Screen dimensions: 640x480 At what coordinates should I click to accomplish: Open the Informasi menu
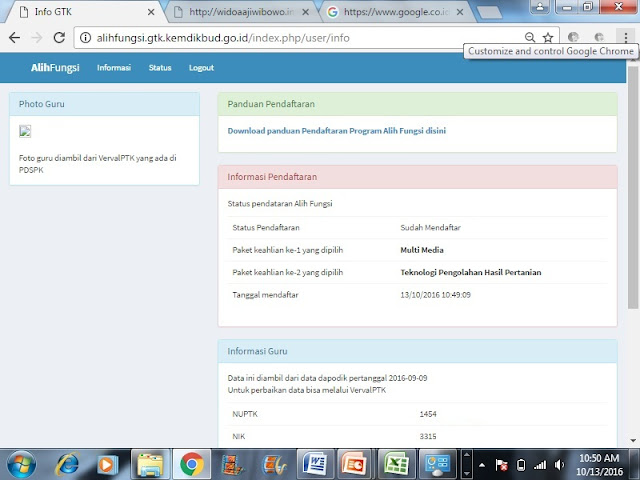114,68
